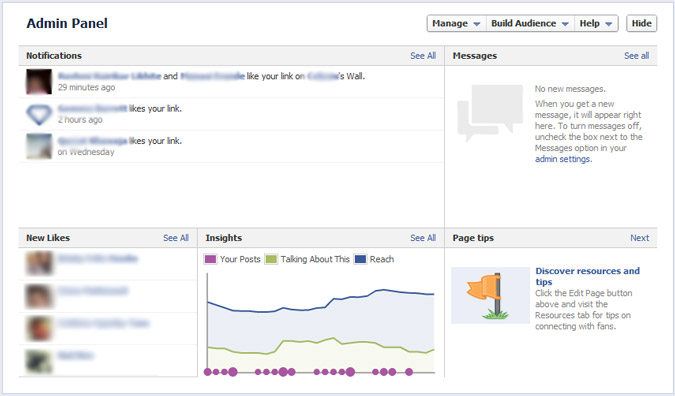See all Messages

coord(636,56)
